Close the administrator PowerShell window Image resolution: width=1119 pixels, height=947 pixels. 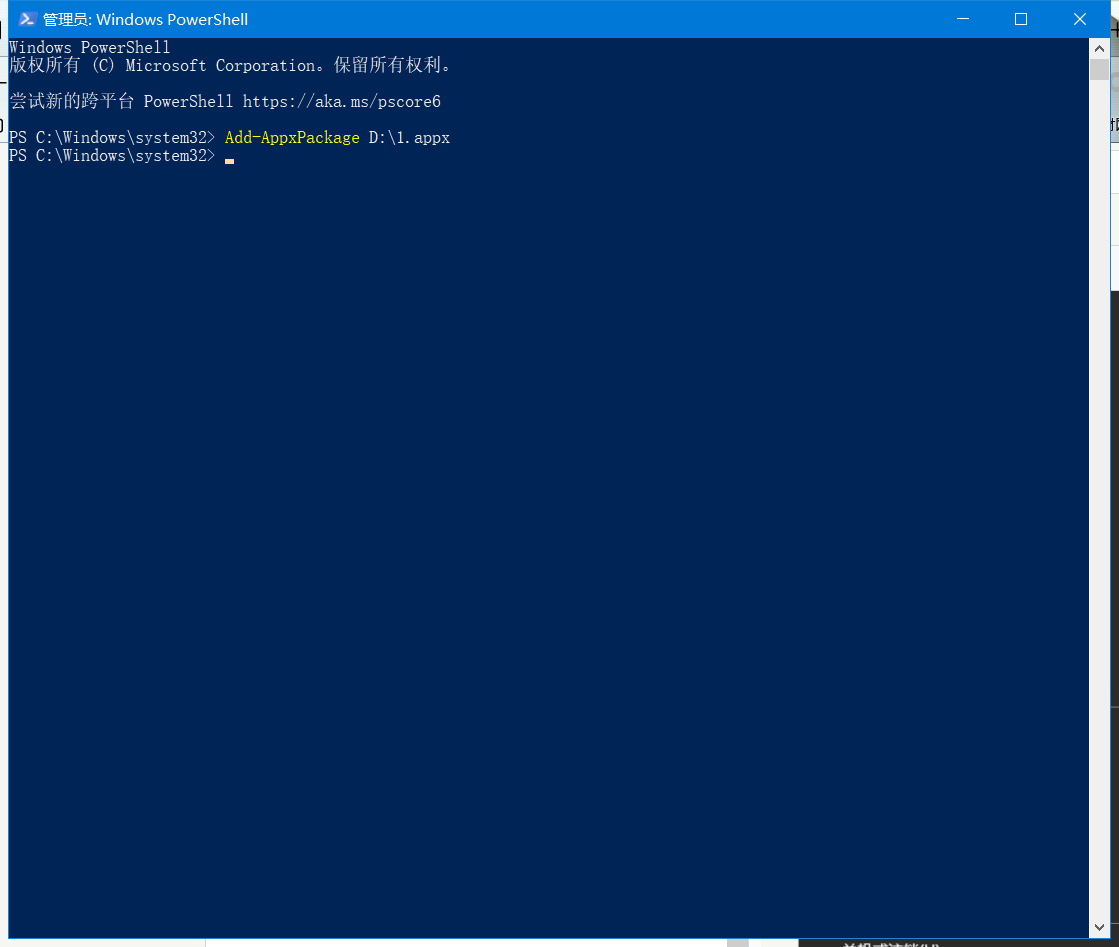pyautogui.click(x=1079, y=19)
